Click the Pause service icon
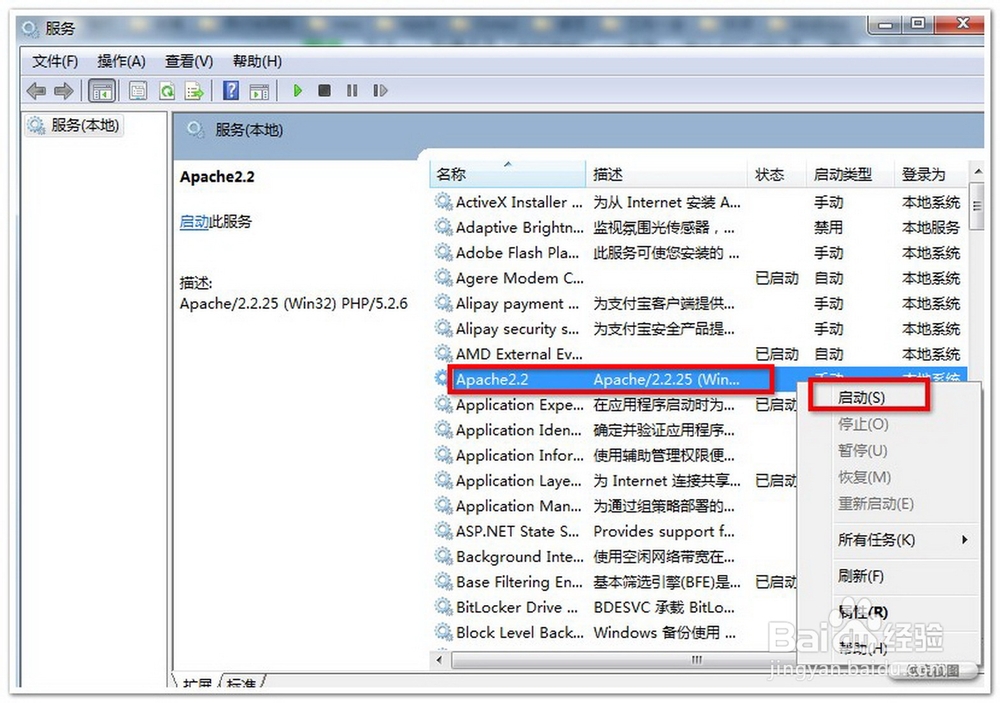Screen dimensions: 1000x703 [352, 91]
